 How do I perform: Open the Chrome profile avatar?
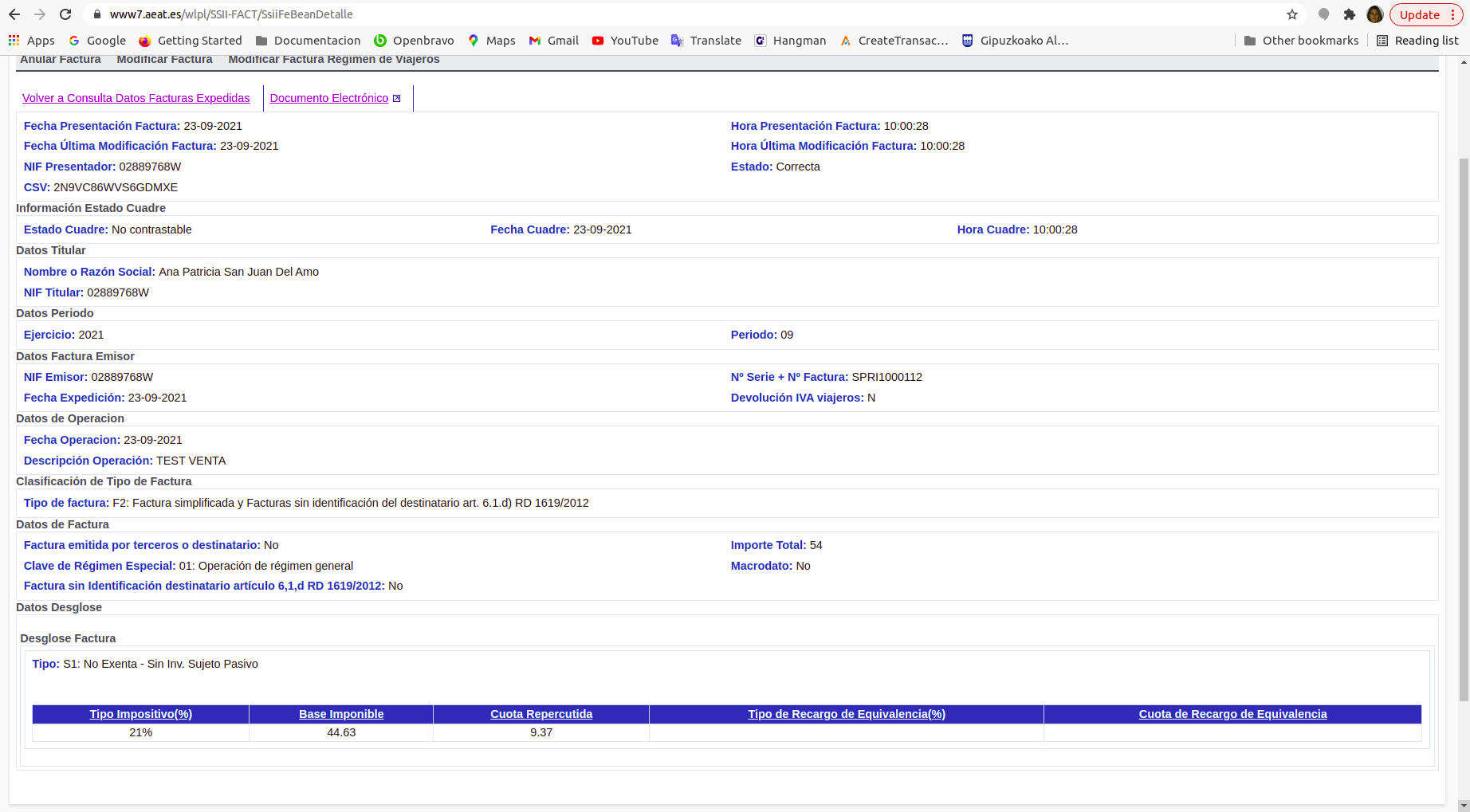1374,14
